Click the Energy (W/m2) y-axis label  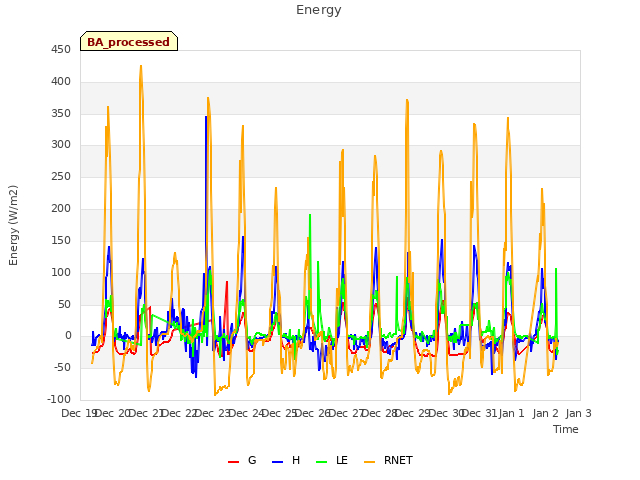[13, 225]
